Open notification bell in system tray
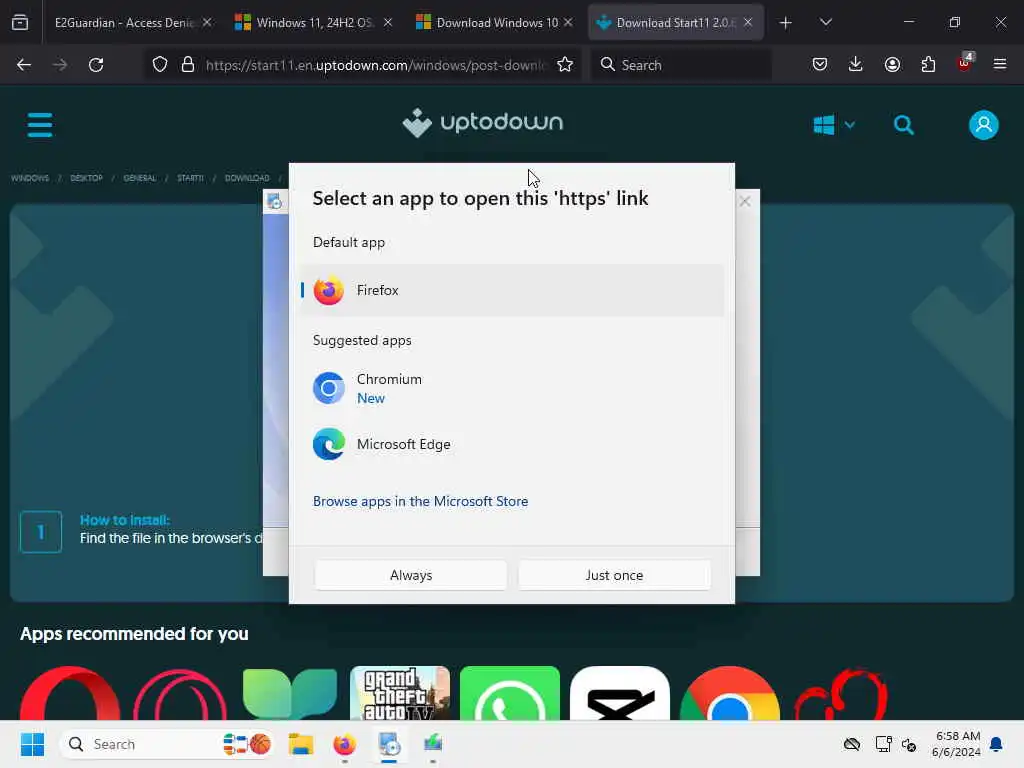 [x=997, y=744]
